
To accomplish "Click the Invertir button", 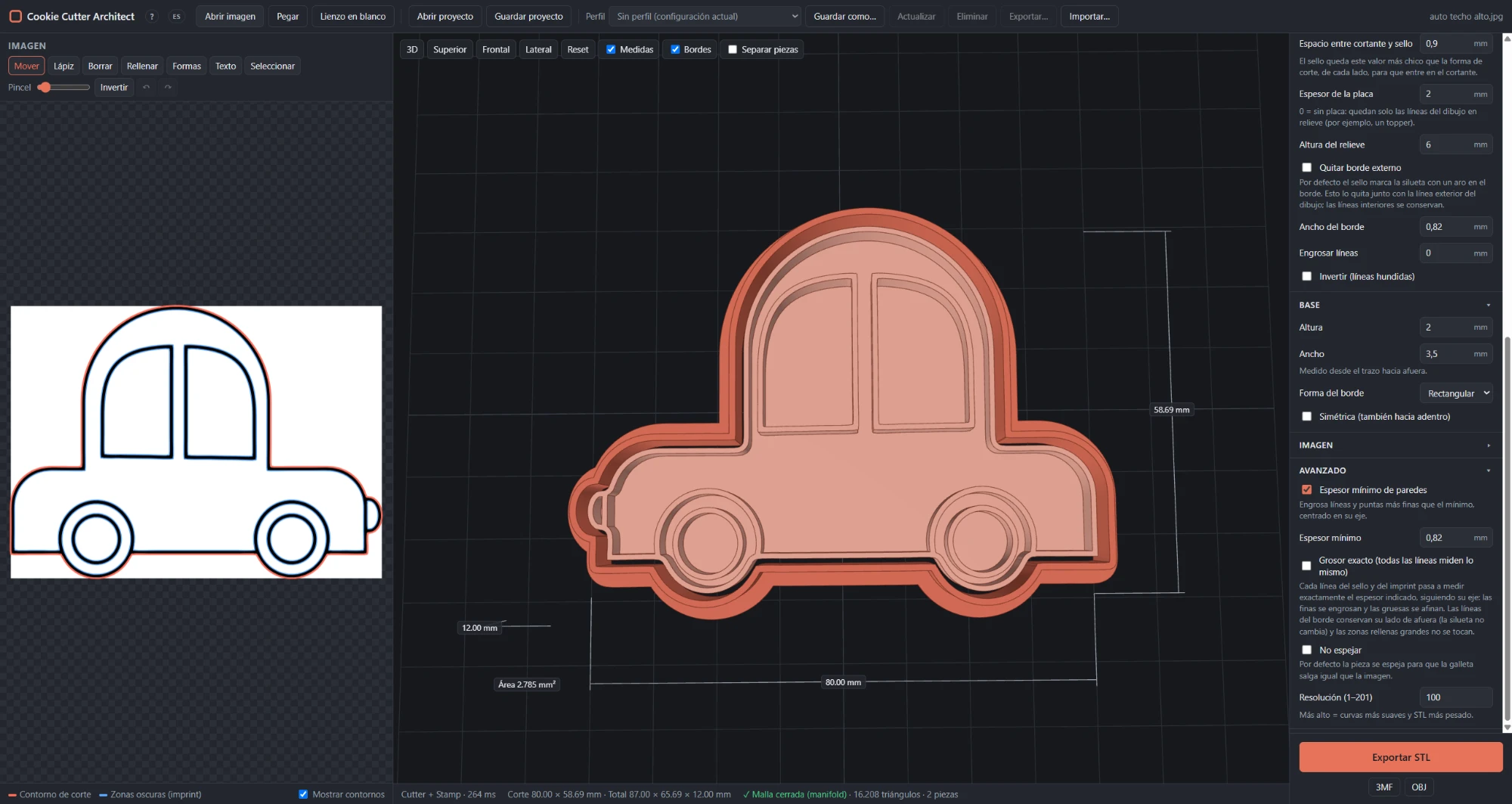I will pos(114,88).
